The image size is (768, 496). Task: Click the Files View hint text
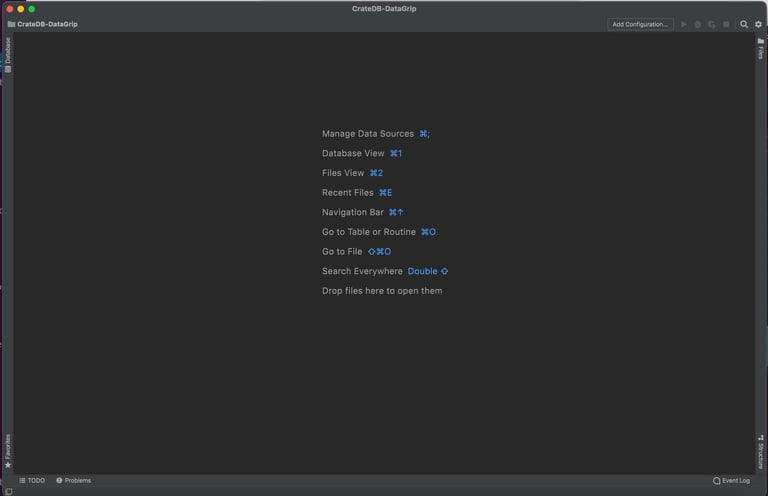point(343,173)
